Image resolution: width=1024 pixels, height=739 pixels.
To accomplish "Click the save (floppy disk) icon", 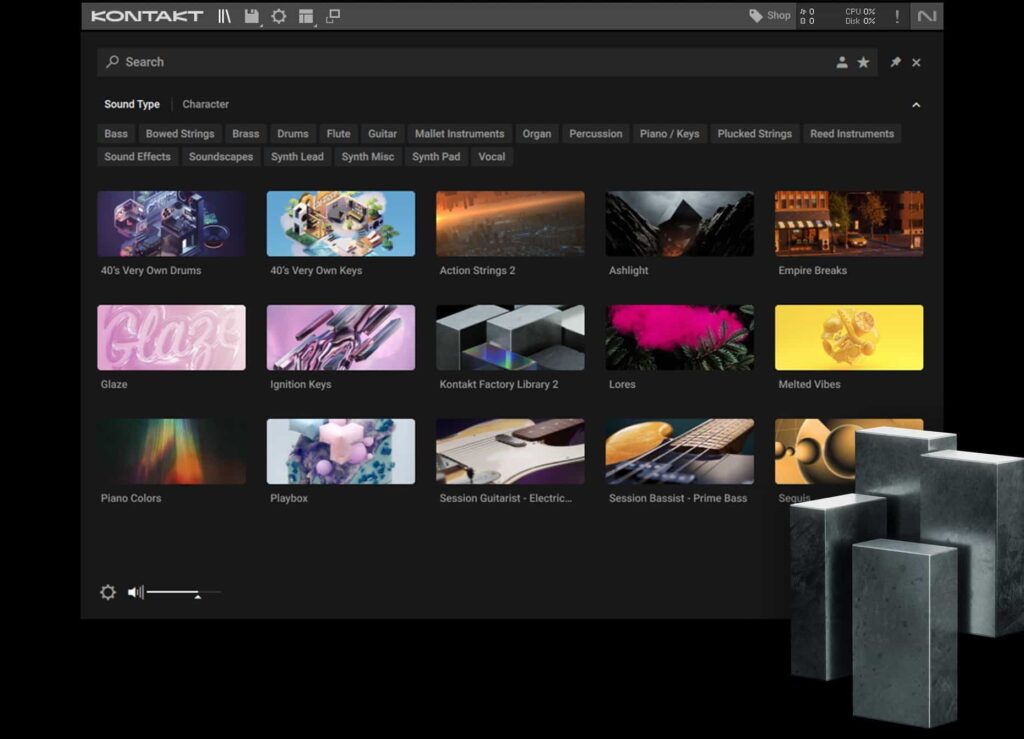I will coord(251,16).
